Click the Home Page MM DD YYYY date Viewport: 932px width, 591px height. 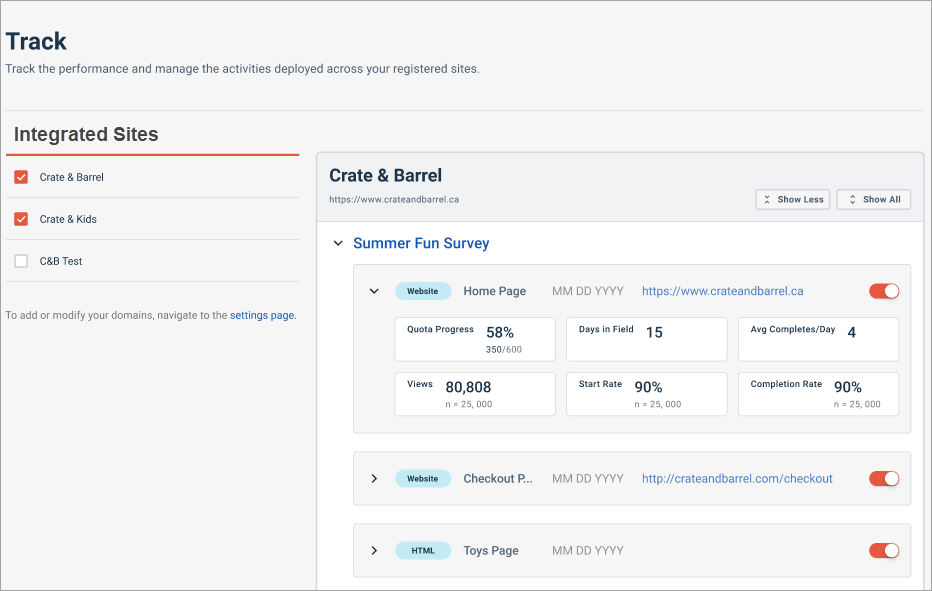pyautogui.click(x=588, y=291)
